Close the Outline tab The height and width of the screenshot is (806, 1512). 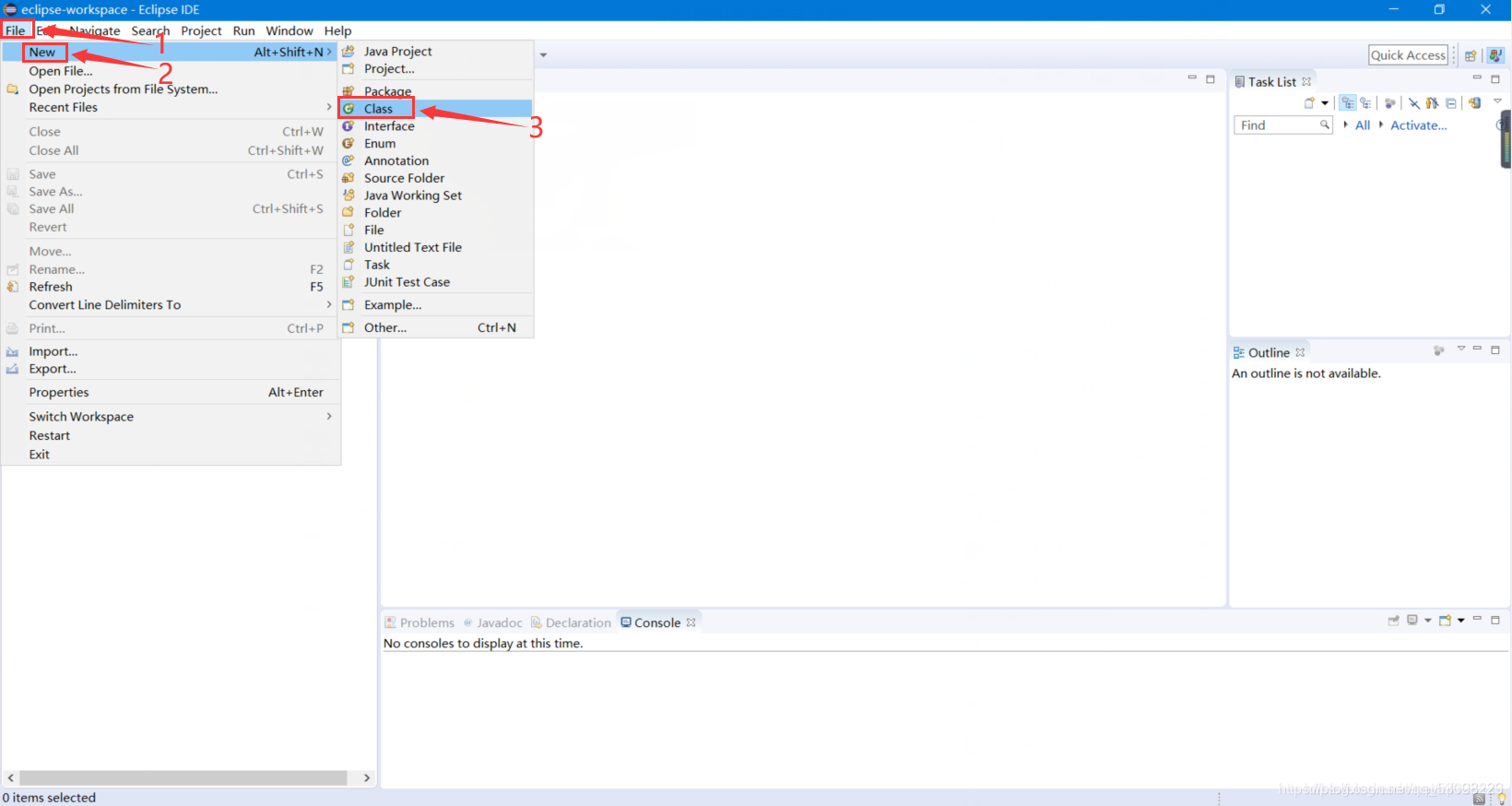point(1300,352)
